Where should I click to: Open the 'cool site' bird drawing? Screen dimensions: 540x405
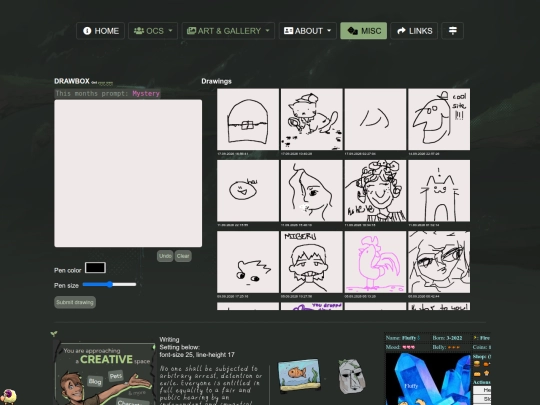tap(439, 119)
